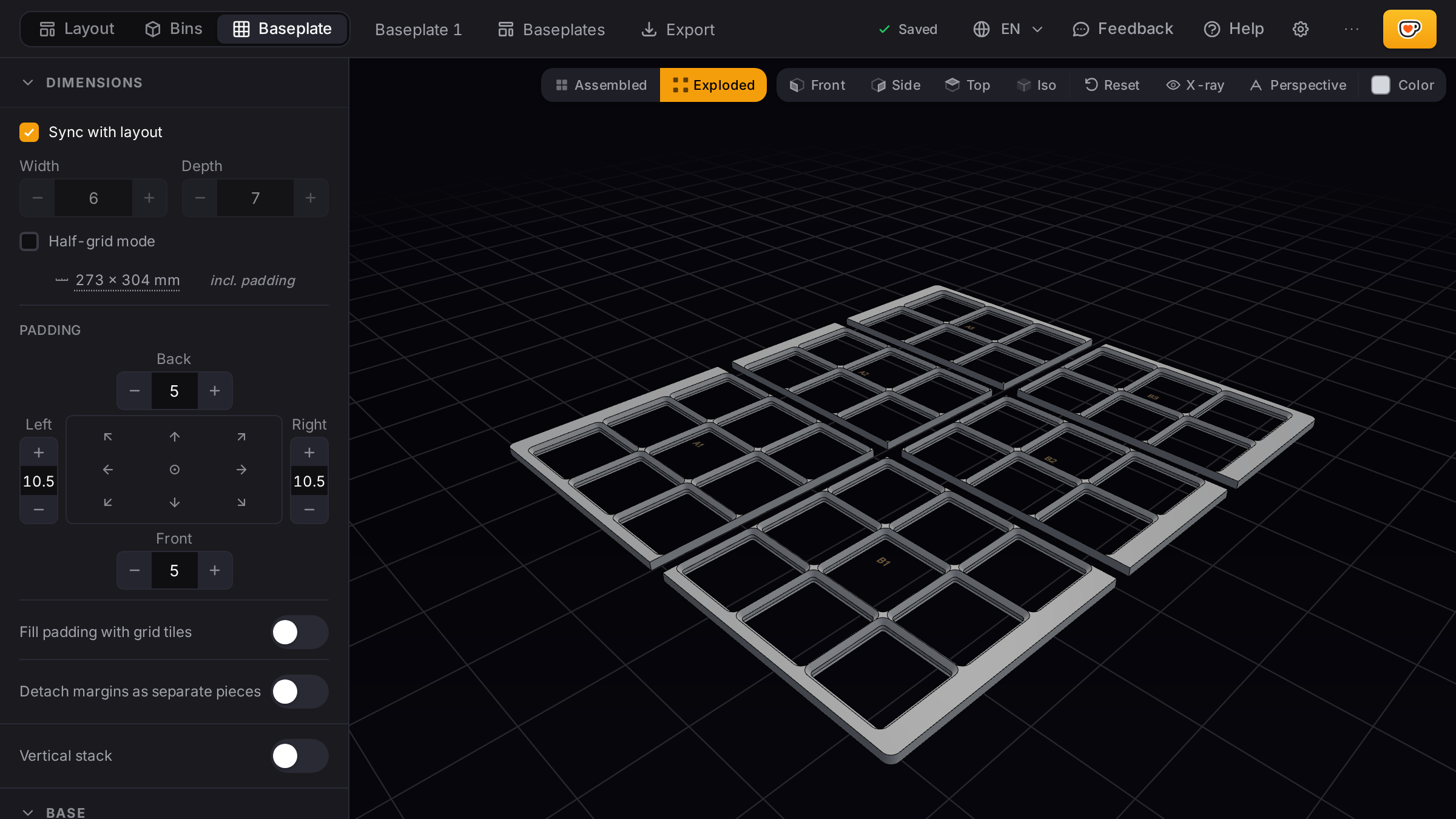Switch to Top view
The height and width of the screenshot is (819, 1456).
[968, 85]
